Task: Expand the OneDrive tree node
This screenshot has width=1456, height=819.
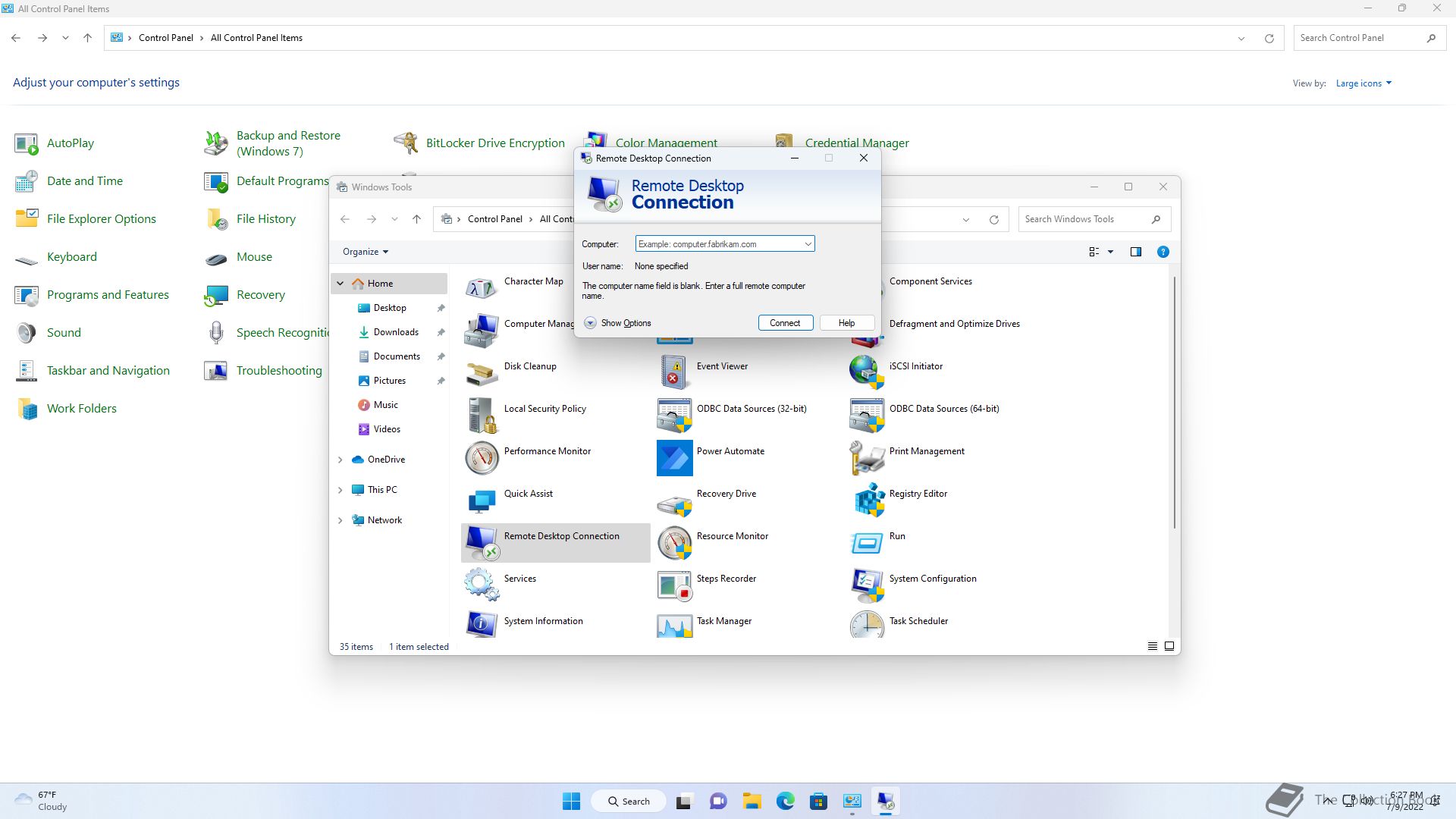Action: [x=340, y=460]
